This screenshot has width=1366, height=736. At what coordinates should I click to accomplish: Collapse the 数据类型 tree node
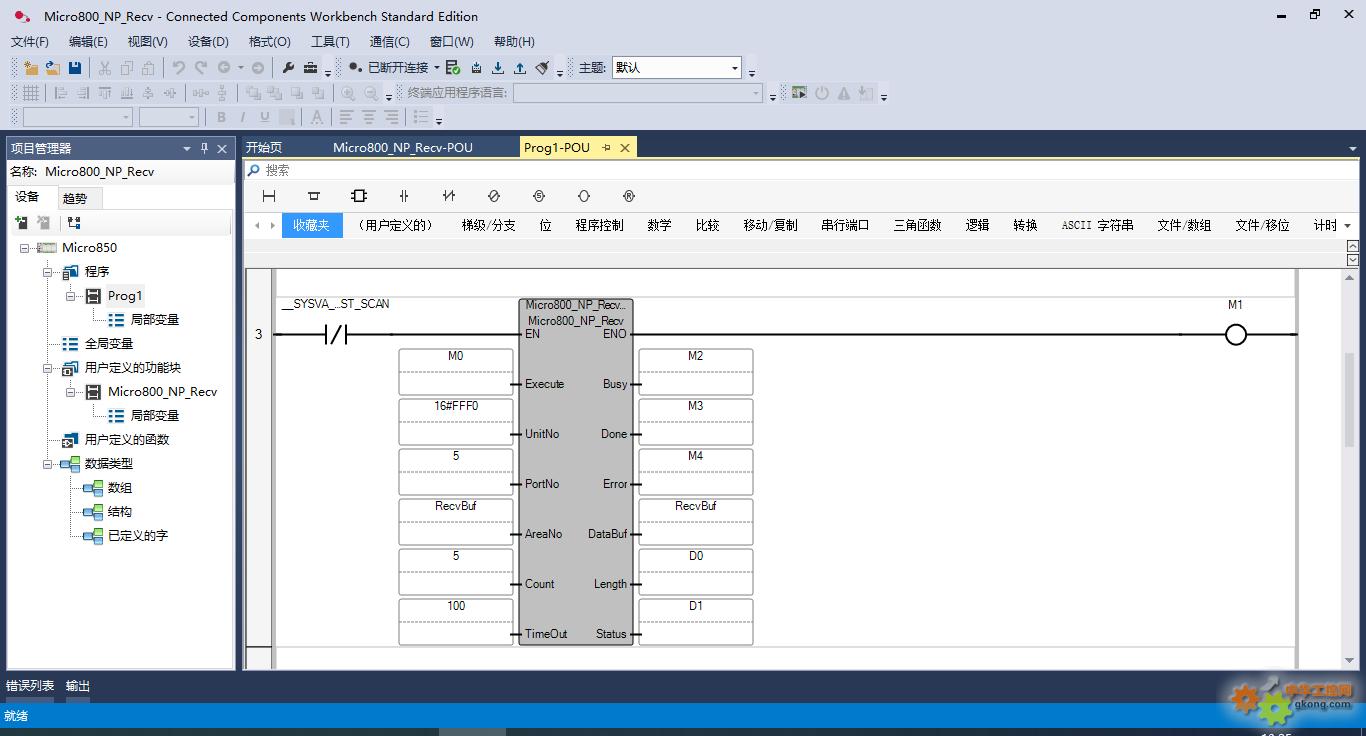tap(47, 464)
